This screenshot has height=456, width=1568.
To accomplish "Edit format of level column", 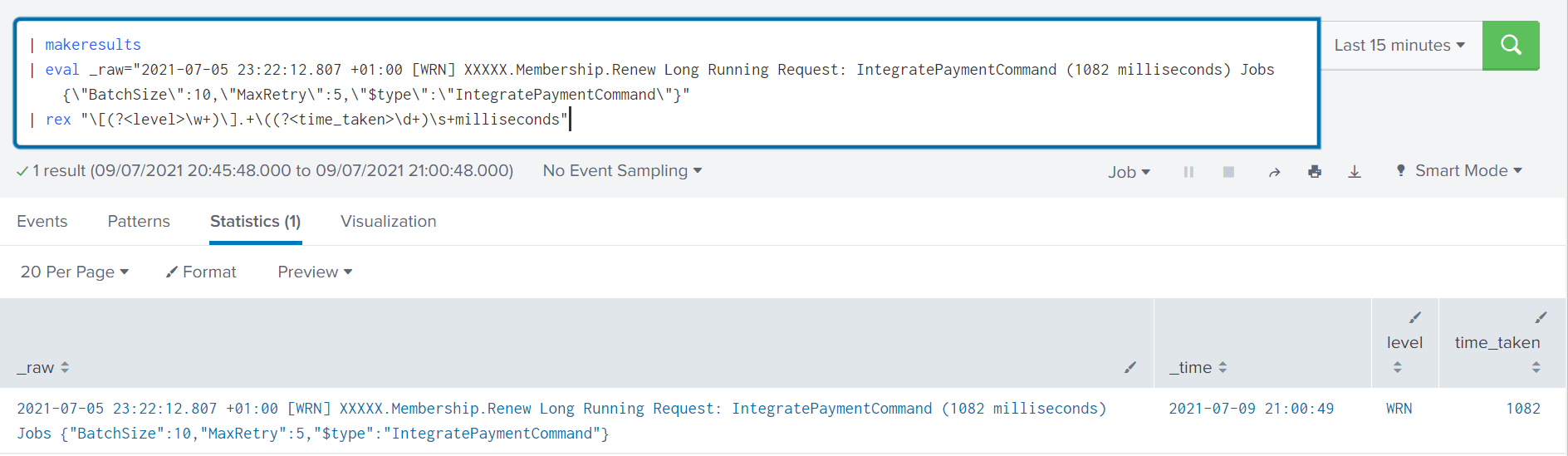I will 1415,317.
